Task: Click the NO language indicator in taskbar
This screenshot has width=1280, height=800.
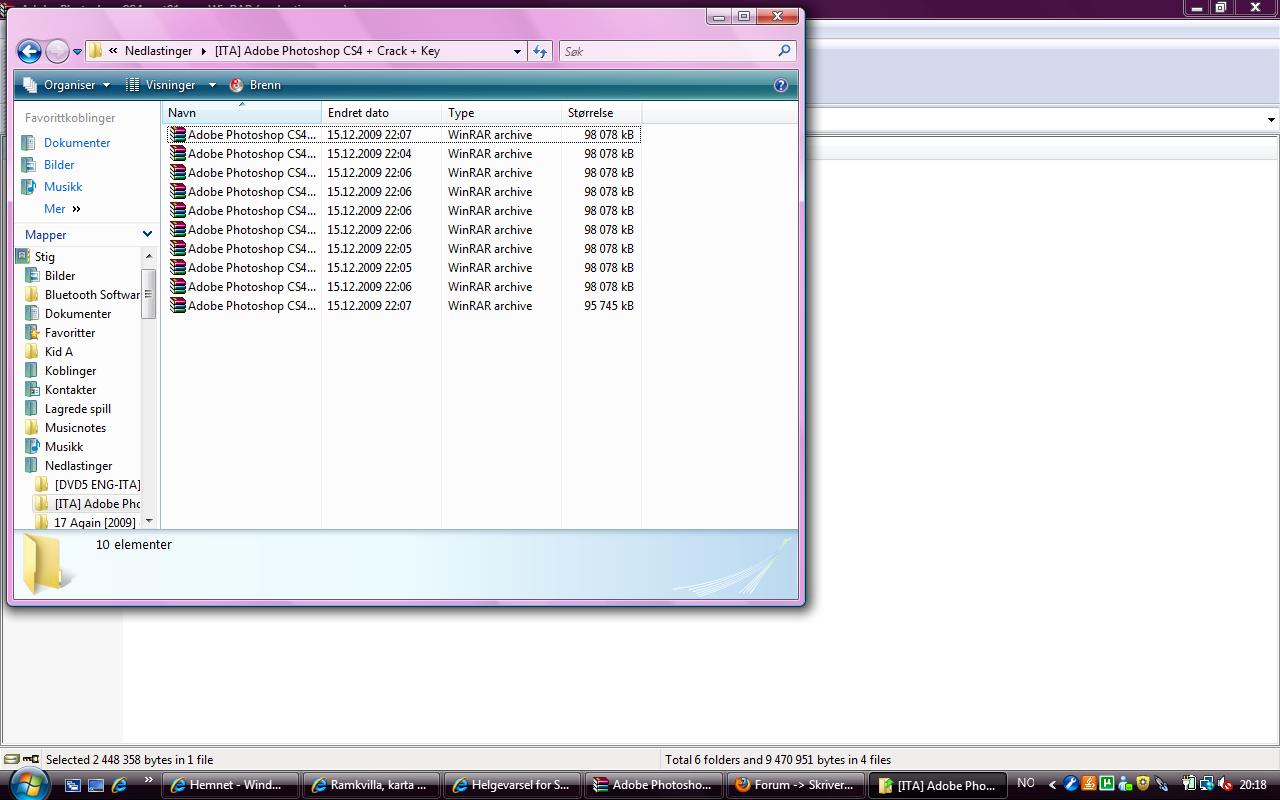Action: click(1026, 784)
